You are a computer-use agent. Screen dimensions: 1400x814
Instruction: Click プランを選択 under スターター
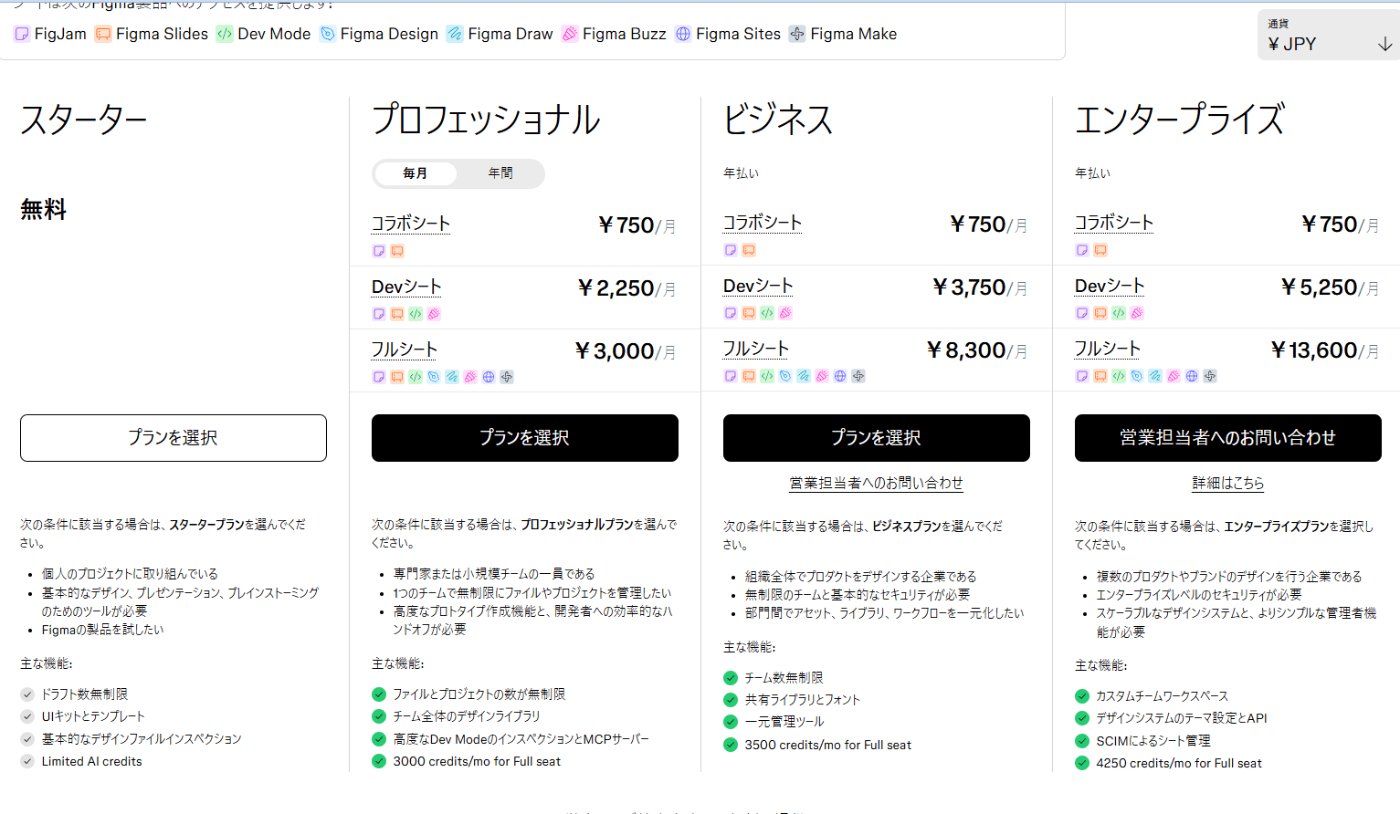[x=173, y=438]
